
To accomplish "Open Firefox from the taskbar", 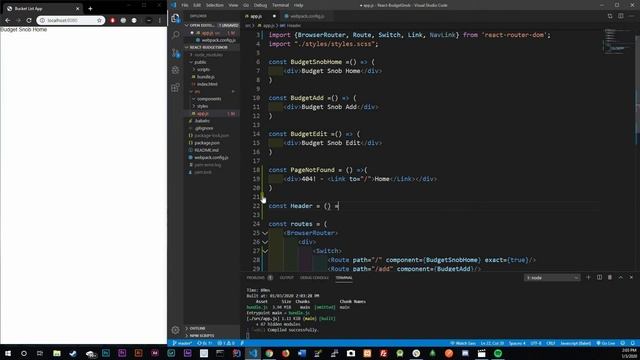I will point(286,353).
